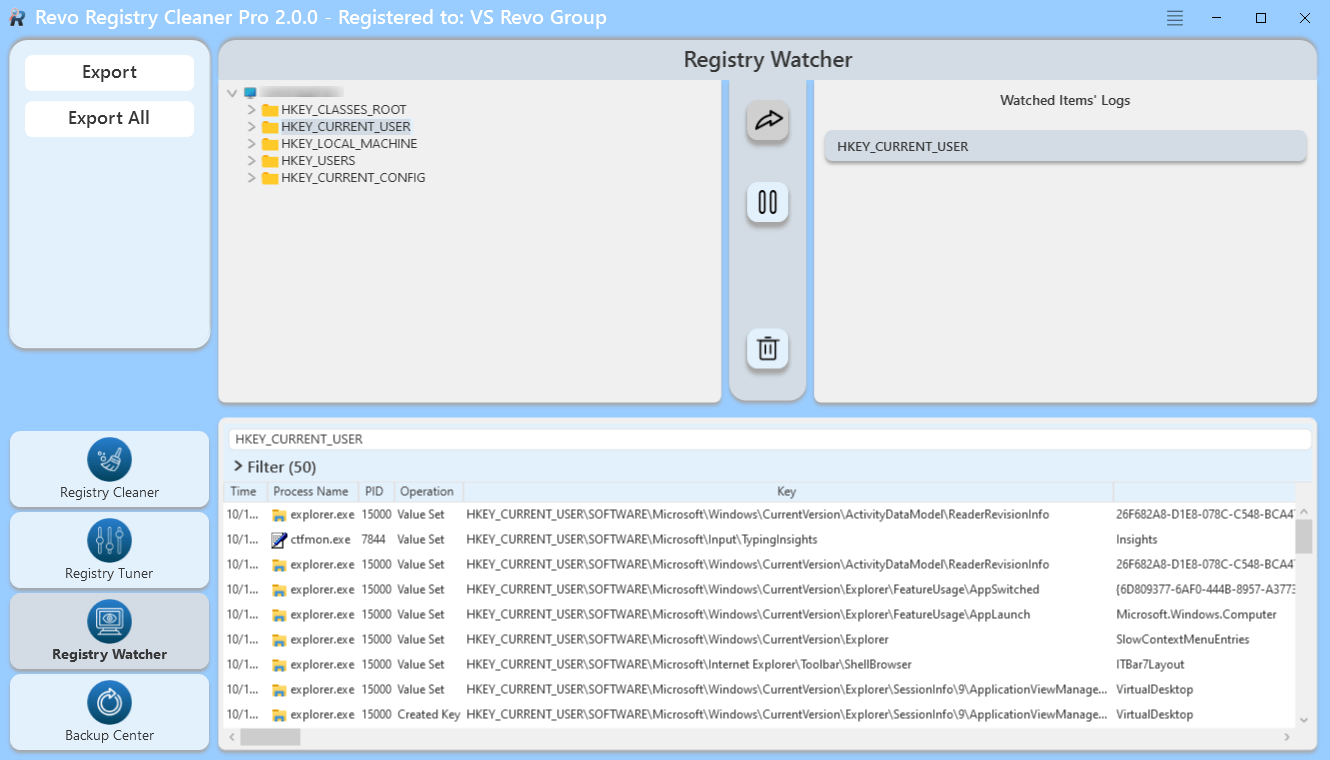Viewport: 1330px width, 760px height.
Task: Expand the Filter (50) section
Action: tap(239, 467)
